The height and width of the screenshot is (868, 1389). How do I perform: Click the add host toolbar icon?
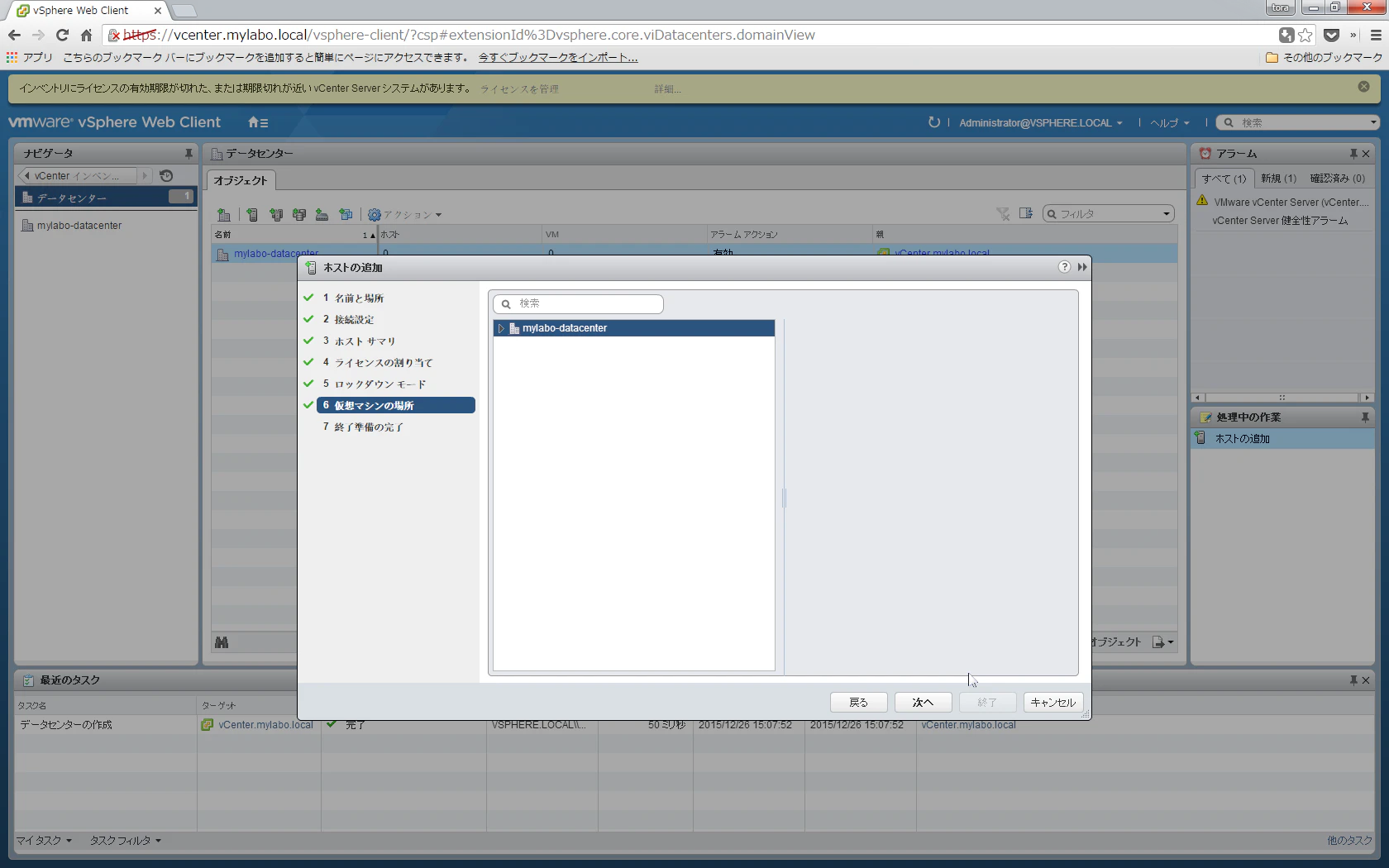tap(252, 215)
